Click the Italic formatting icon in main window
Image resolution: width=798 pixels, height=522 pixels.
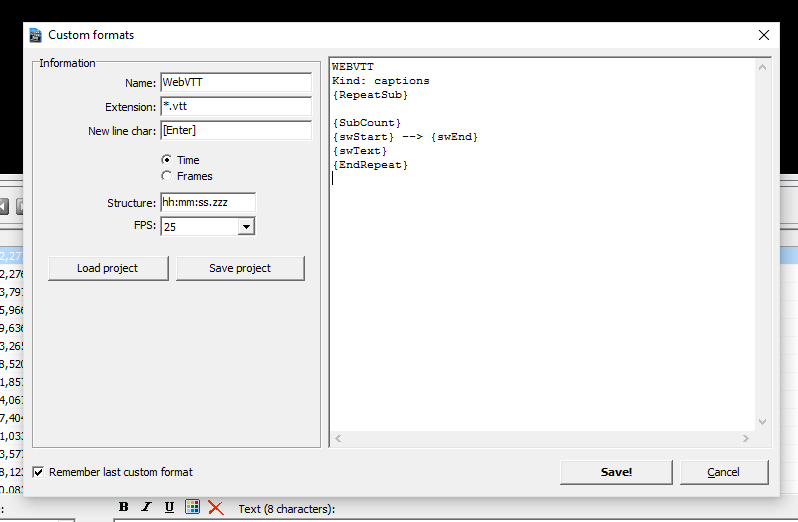147,507
